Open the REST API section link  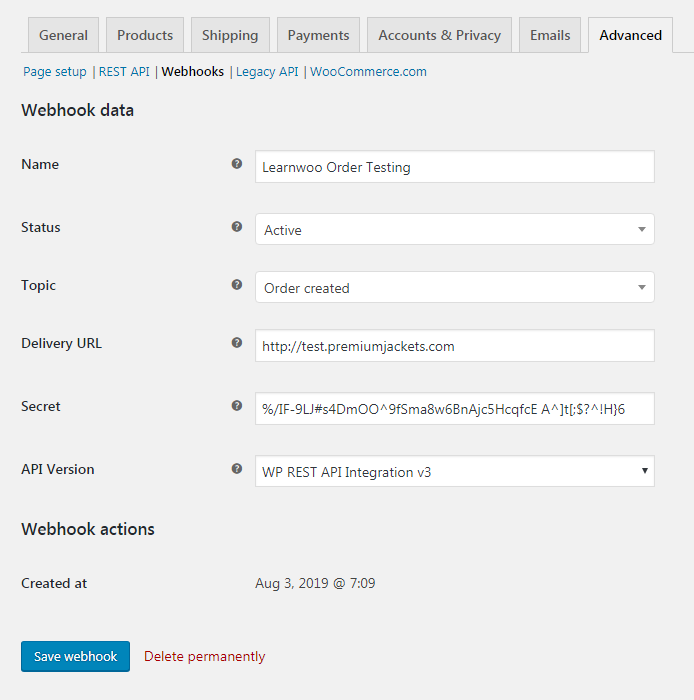pyautogui.click(x=124, y=71)
